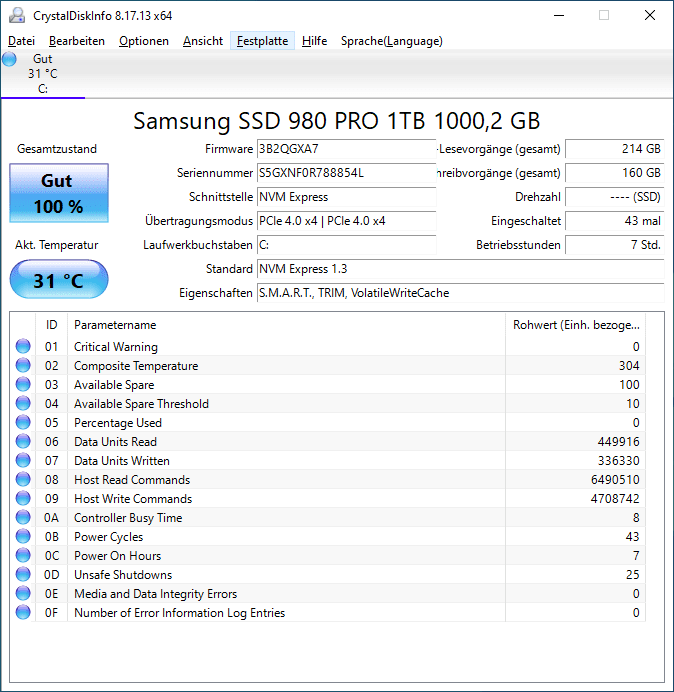
Task: Click the ID column header
Action: [52, 325]
